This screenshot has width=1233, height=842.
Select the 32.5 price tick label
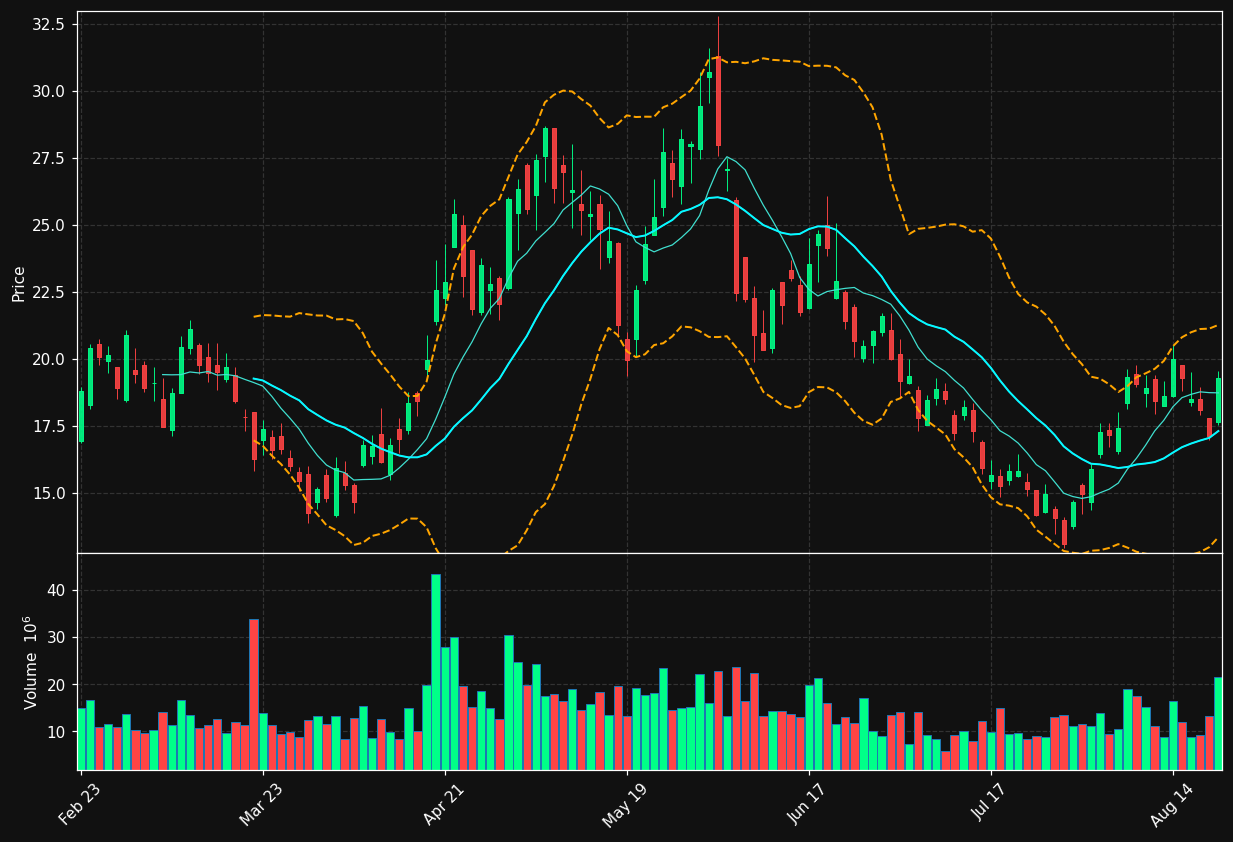click(x=49, y=24)
